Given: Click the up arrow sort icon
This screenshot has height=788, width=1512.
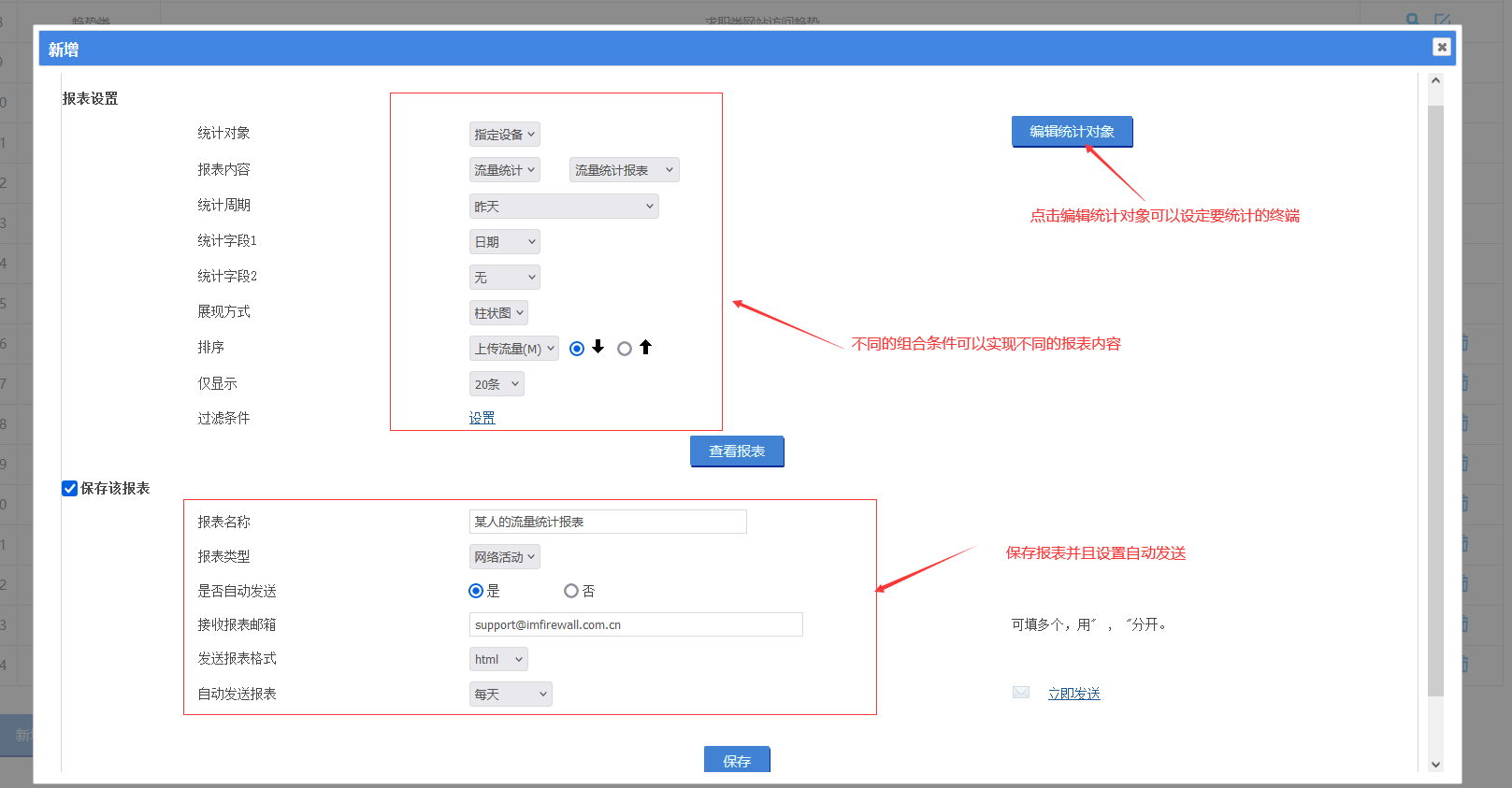Looking at the screenshot, I should (645, 348).
